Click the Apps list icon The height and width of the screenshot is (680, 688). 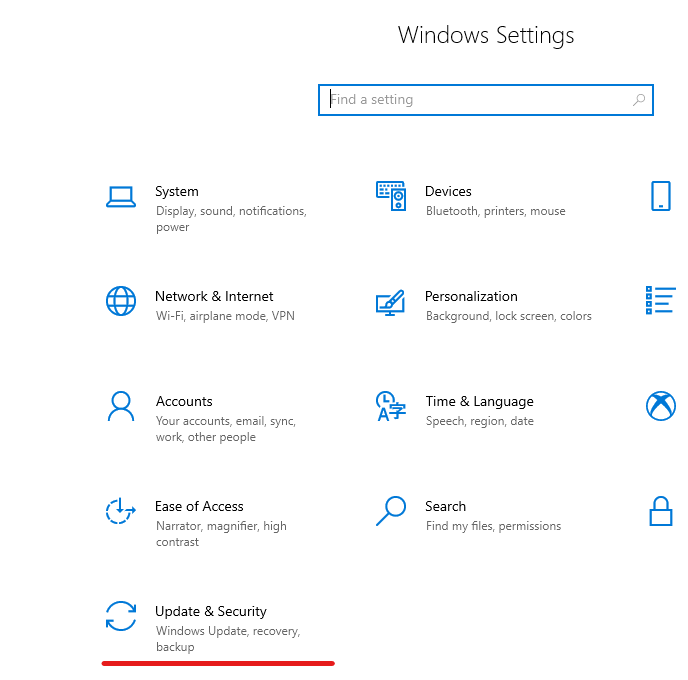pos(660,300)
